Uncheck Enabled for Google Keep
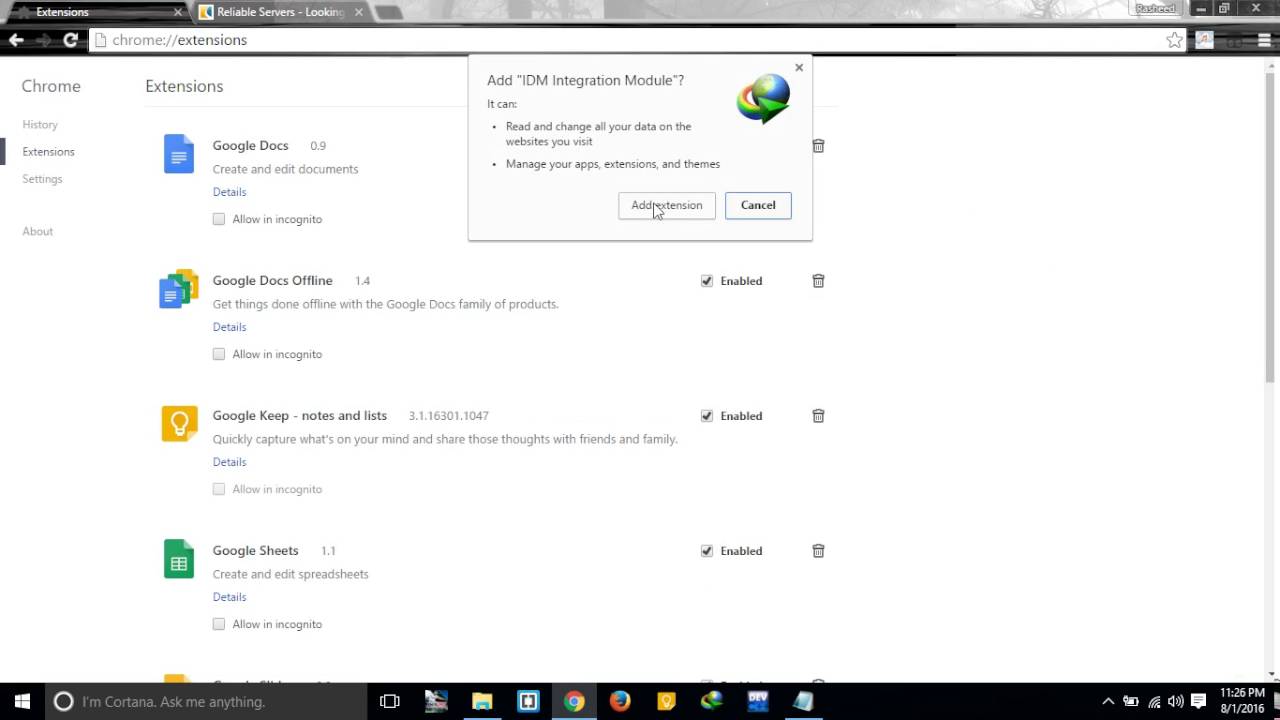 (x=707, y=416)
